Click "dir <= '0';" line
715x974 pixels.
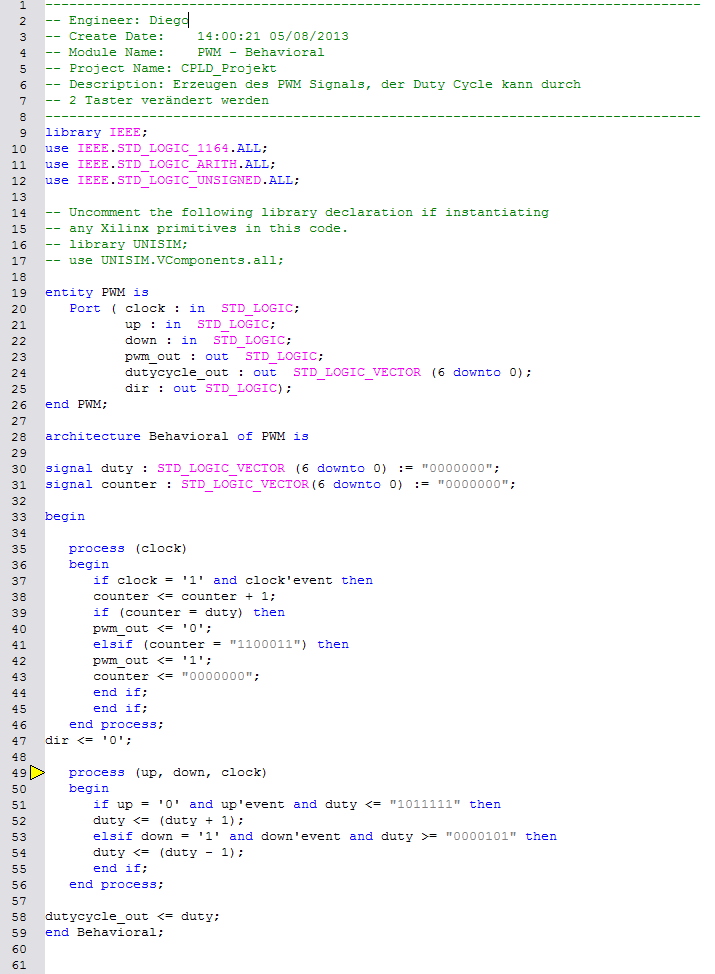point(88,741)
